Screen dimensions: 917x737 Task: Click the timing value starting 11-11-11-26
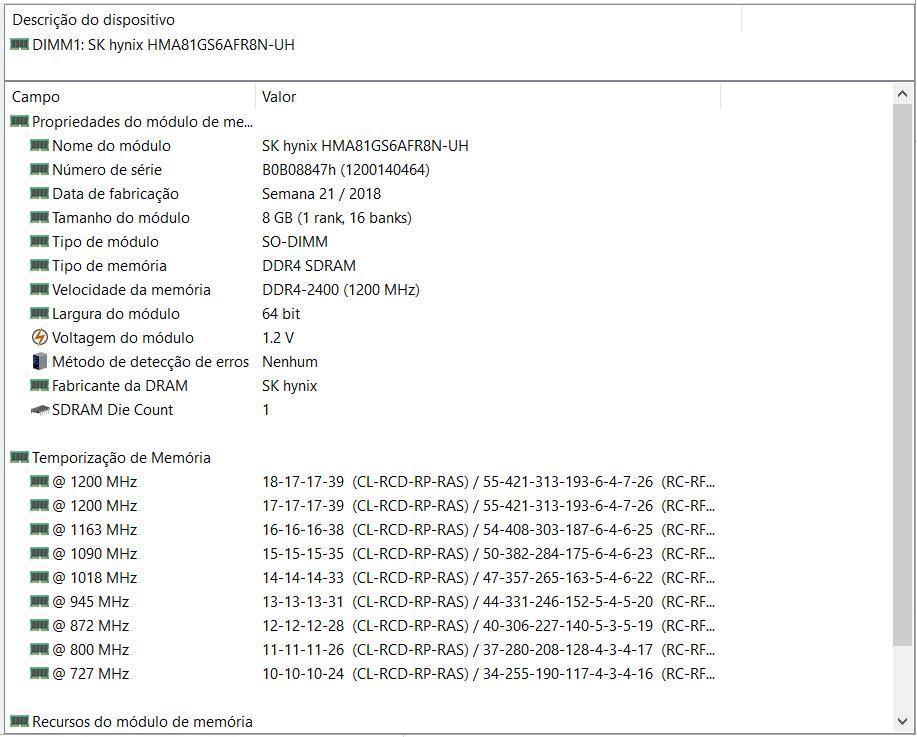tap(488, 649)
